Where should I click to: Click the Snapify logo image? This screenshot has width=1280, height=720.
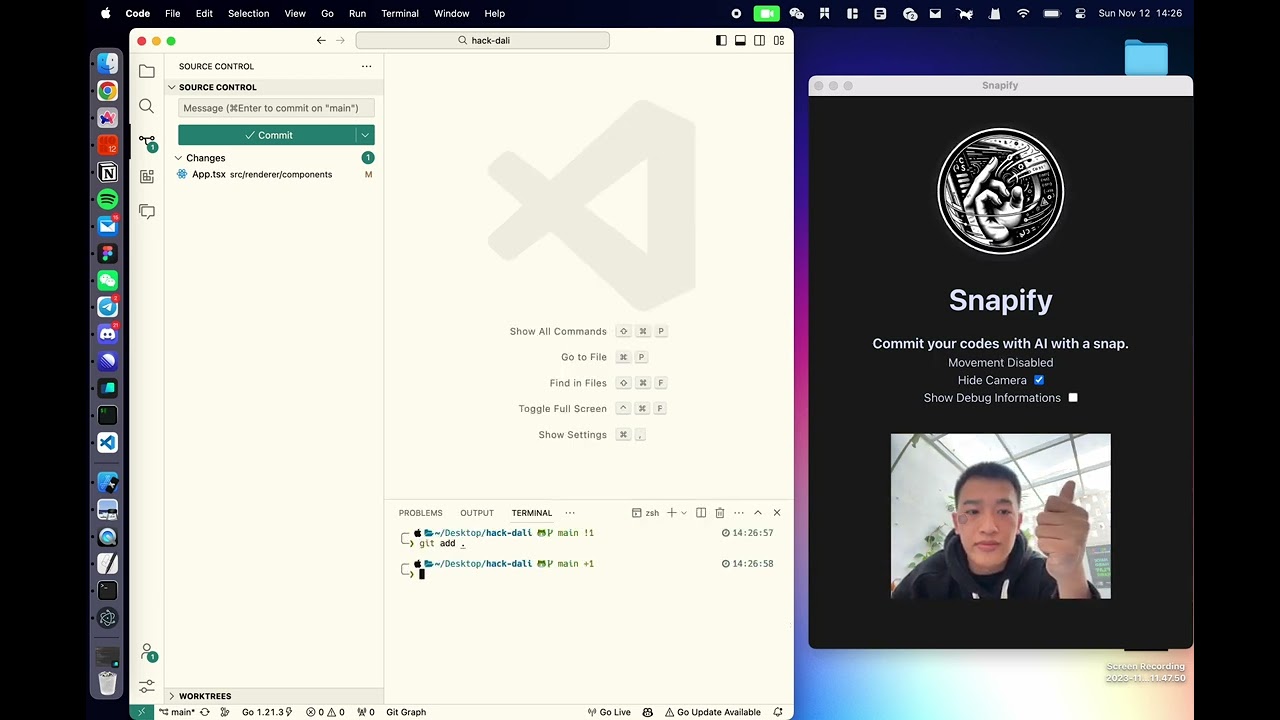[x=1000, y=191]
